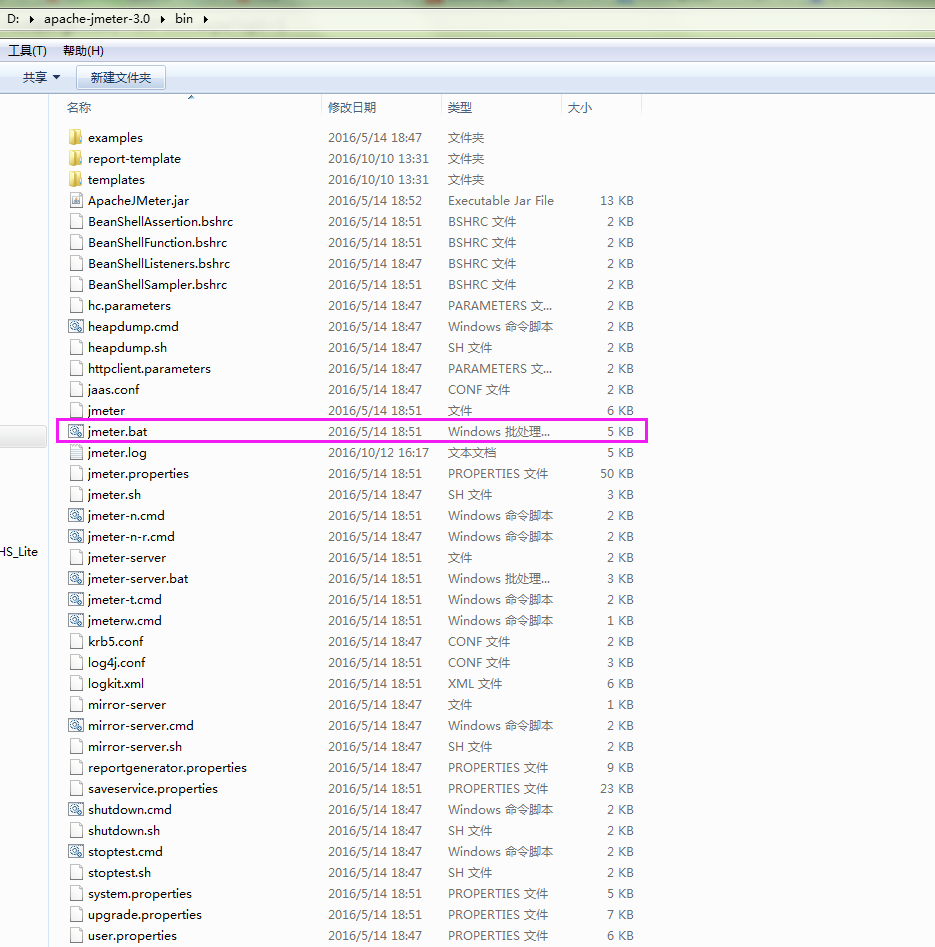
Task: Expand the arrow after apache-jmeter-3.0 breadcrumb
Action: 162,19
